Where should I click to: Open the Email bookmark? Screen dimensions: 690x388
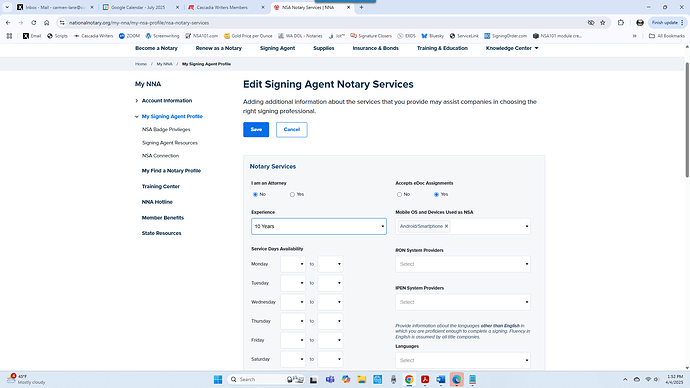pos(32,36)
